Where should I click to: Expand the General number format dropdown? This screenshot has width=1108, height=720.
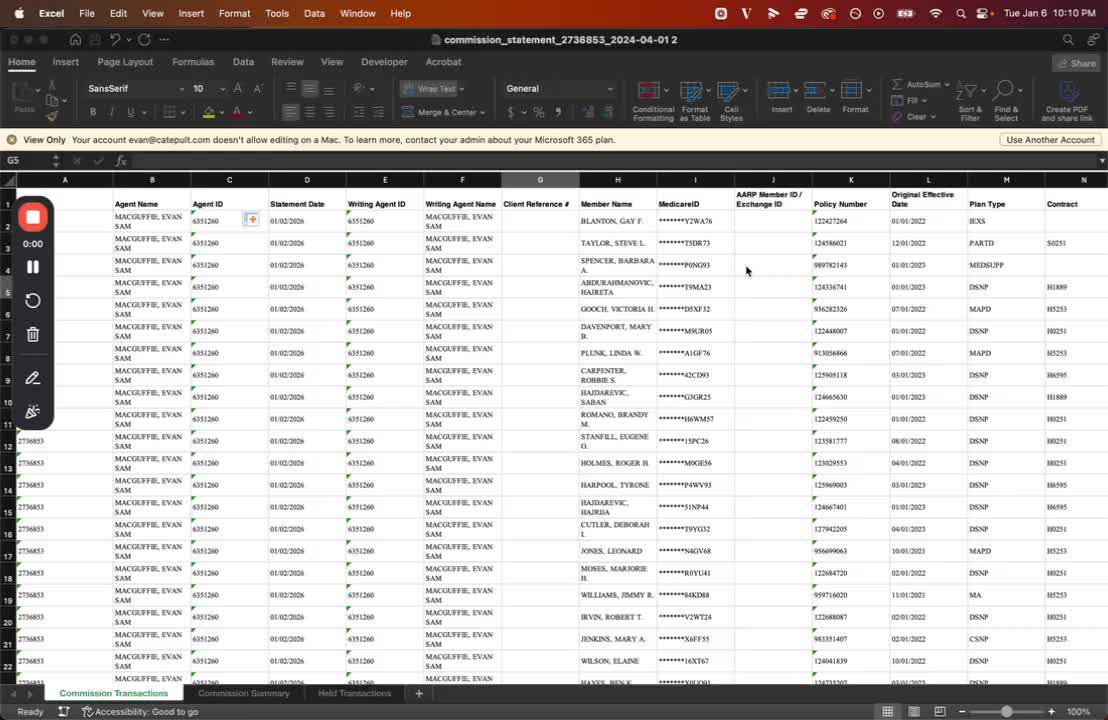click(x=610, y=89)
